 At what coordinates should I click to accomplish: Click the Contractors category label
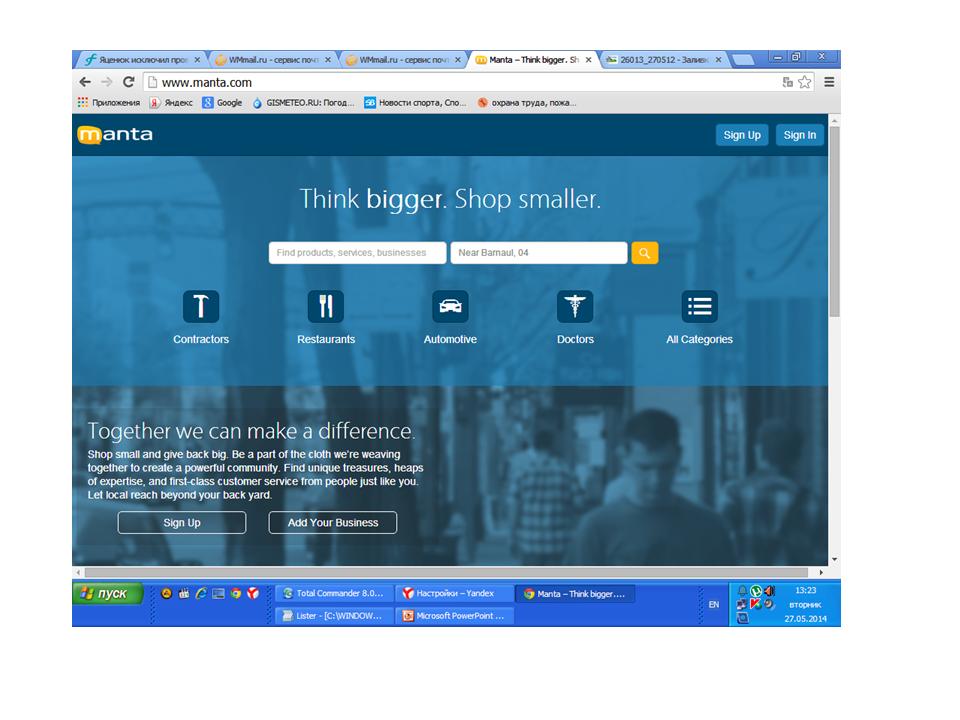click(x=201, y=339)
